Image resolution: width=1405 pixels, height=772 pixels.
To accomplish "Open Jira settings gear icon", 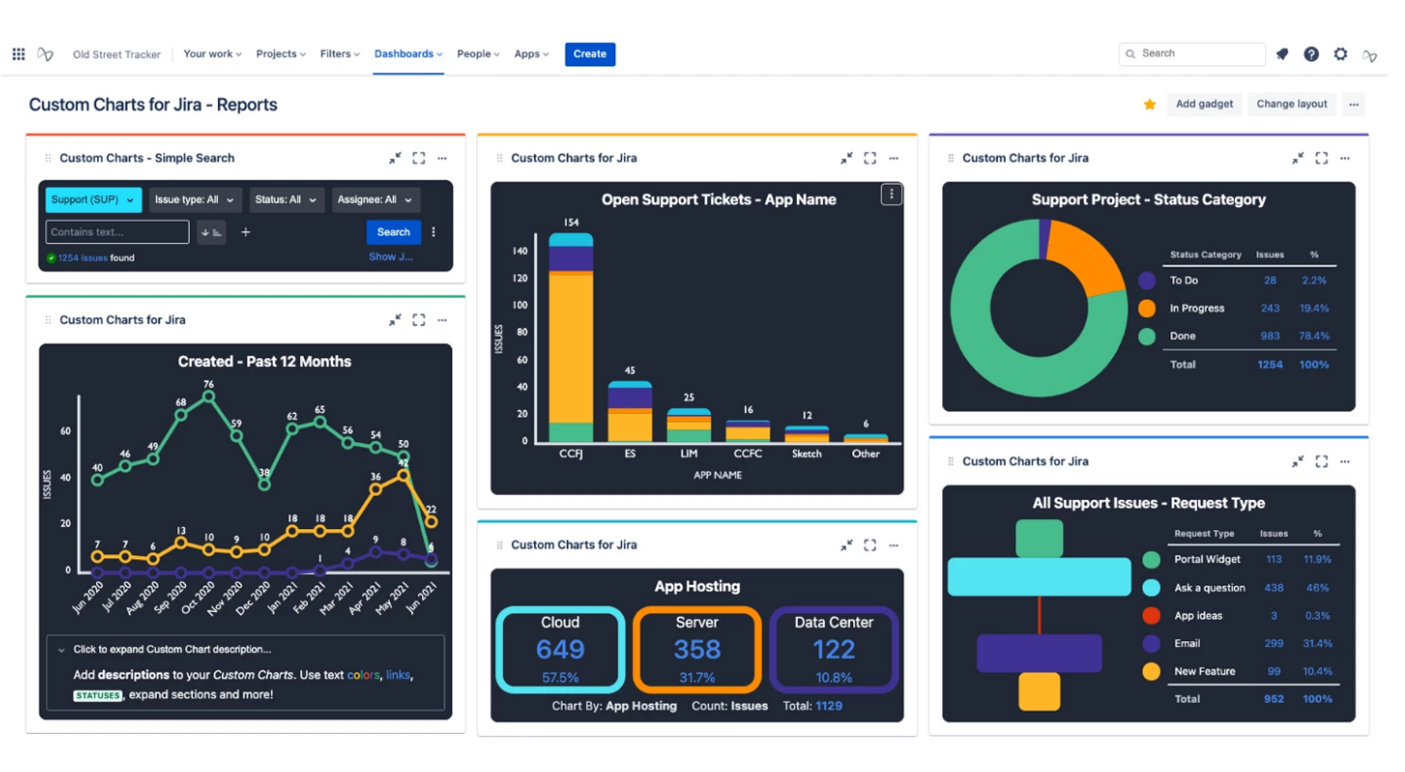I will point(1340,54).
